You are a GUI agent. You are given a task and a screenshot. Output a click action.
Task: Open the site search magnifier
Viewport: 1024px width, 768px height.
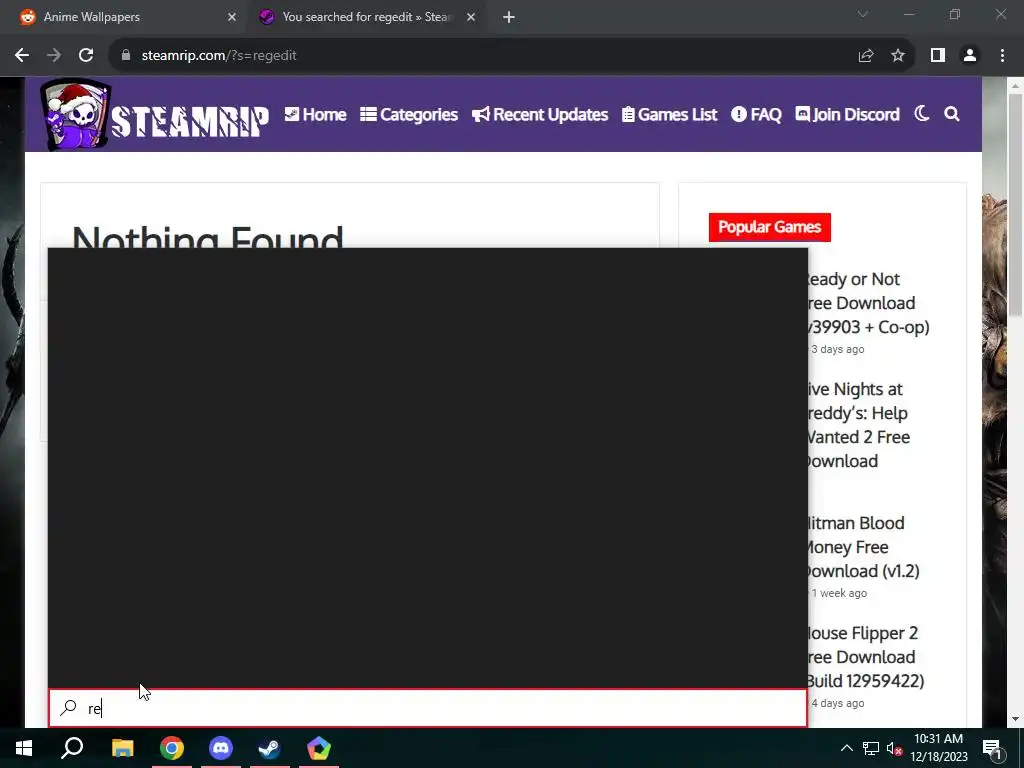click(952, 114)
